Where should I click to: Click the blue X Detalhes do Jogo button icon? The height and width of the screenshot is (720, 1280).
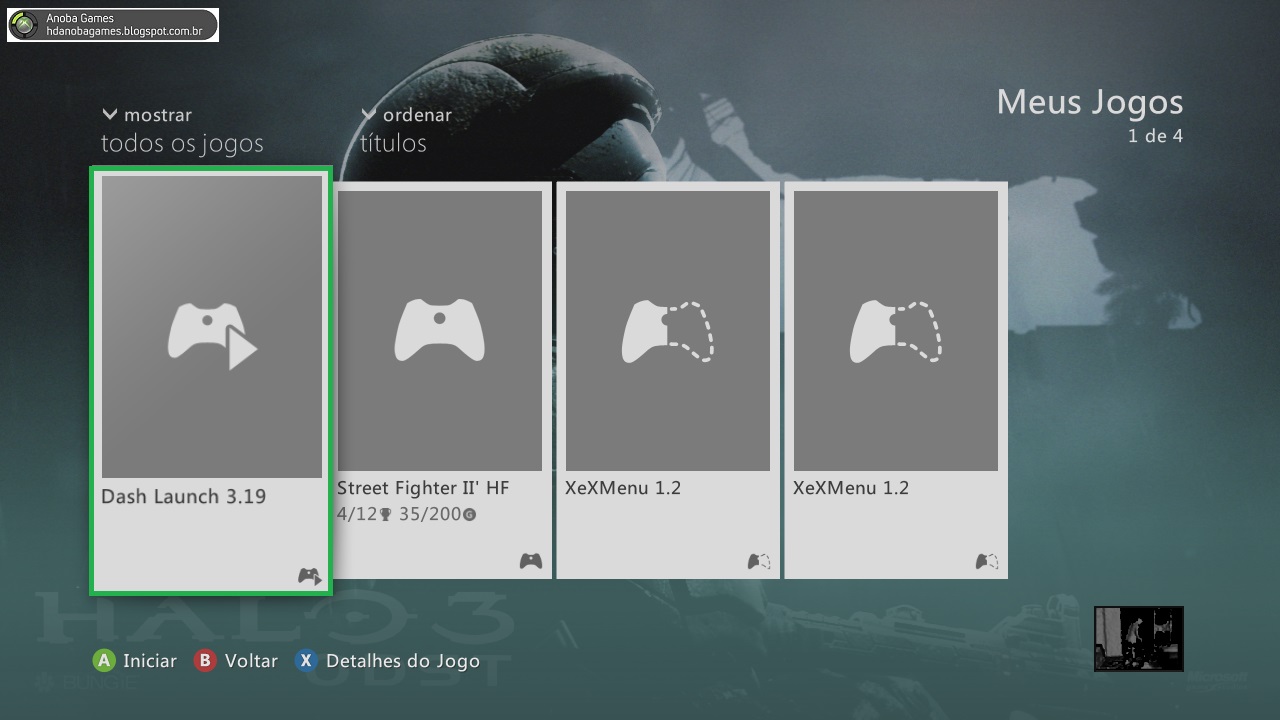point(305,661)
